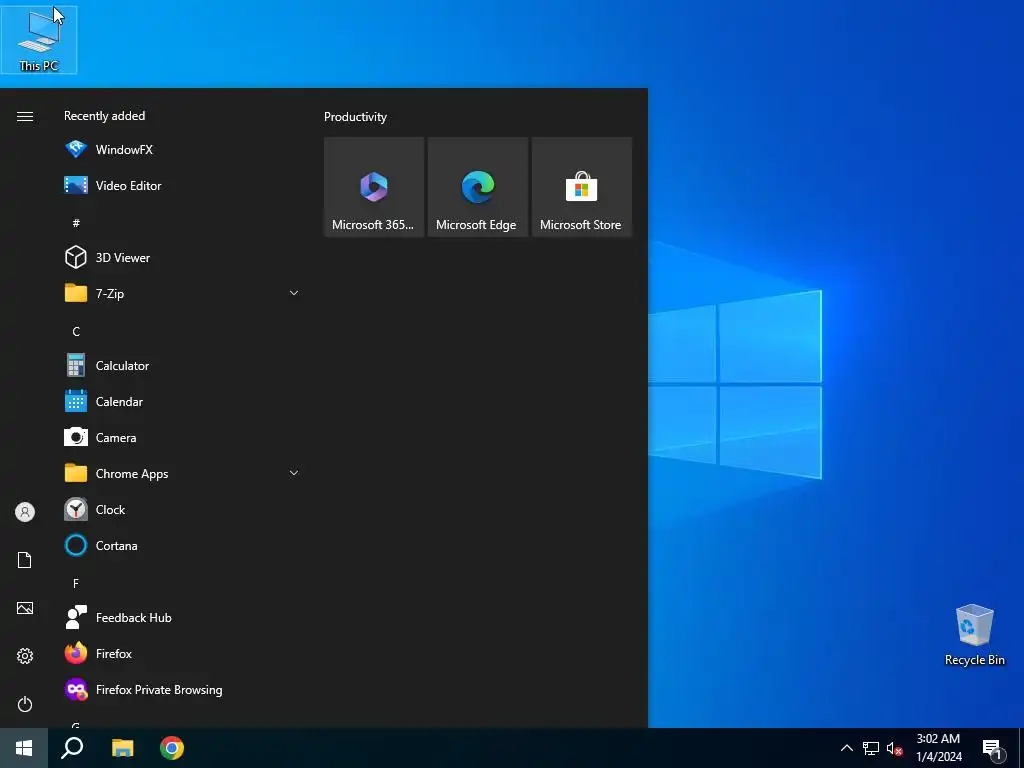Open Camera app
Viewport: 1024px width, 768px height.
182,438
